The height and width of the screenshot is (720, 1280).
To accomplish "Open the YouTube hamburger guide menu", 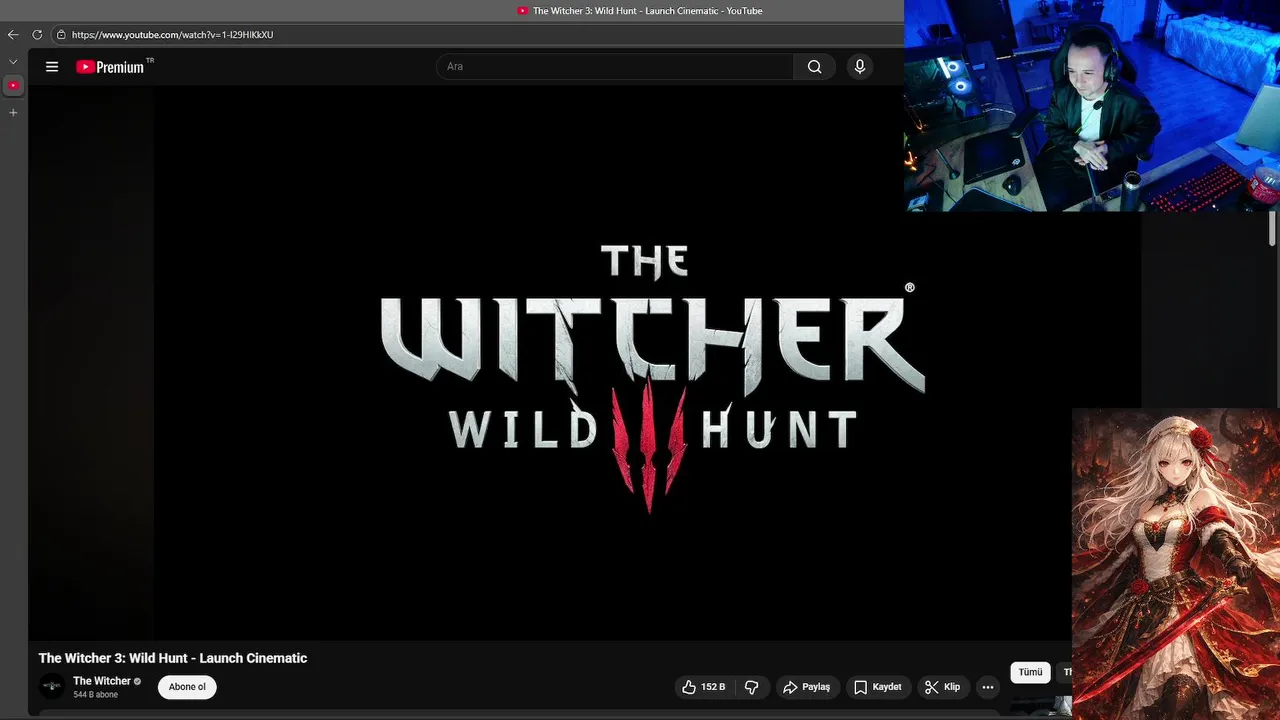I will pyautogui.click(x=52, y=67).
